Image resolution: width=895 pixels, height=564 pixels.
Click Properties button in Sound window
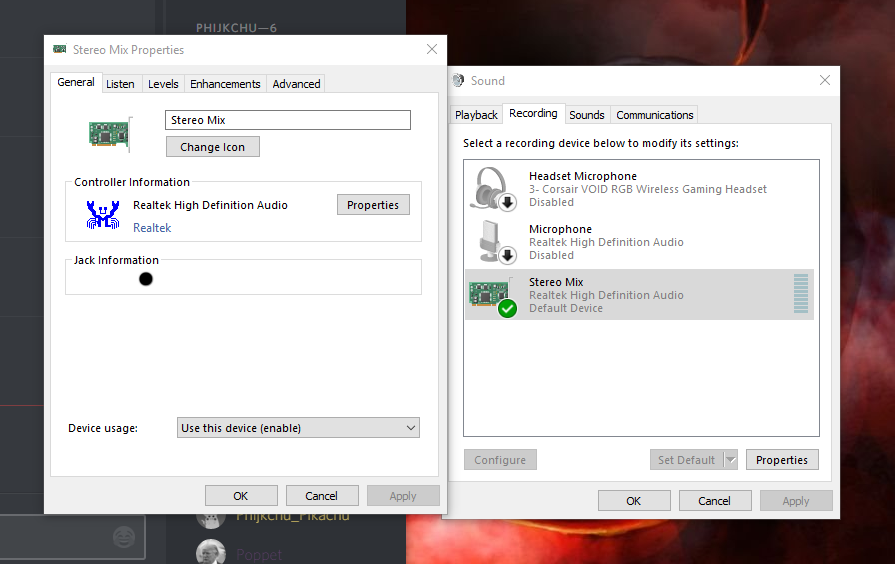pos(782,460)
